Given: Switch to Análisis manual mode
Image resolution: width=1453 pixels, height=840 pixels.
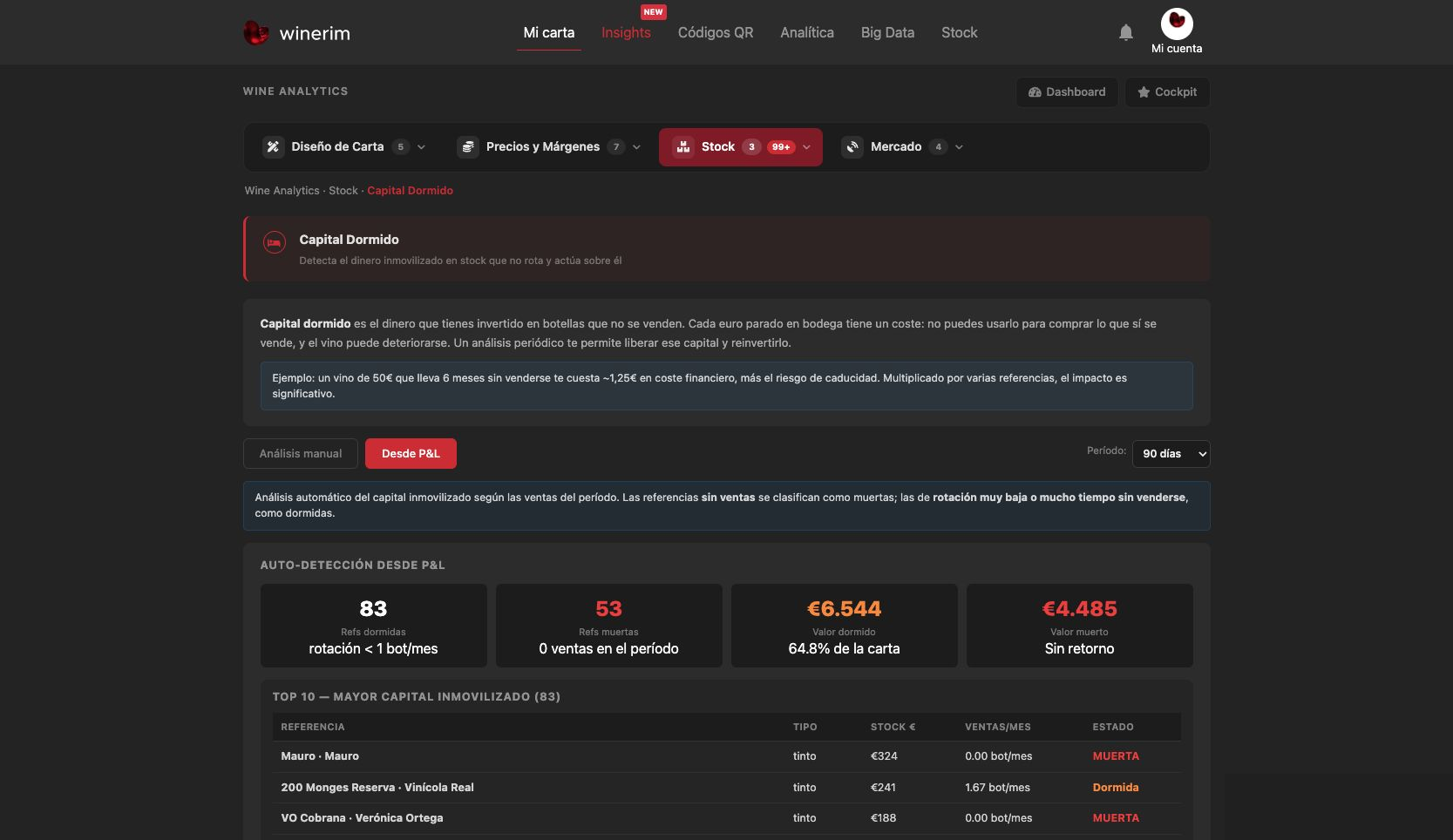Looking at the screenshot, I should click(301, 454).
